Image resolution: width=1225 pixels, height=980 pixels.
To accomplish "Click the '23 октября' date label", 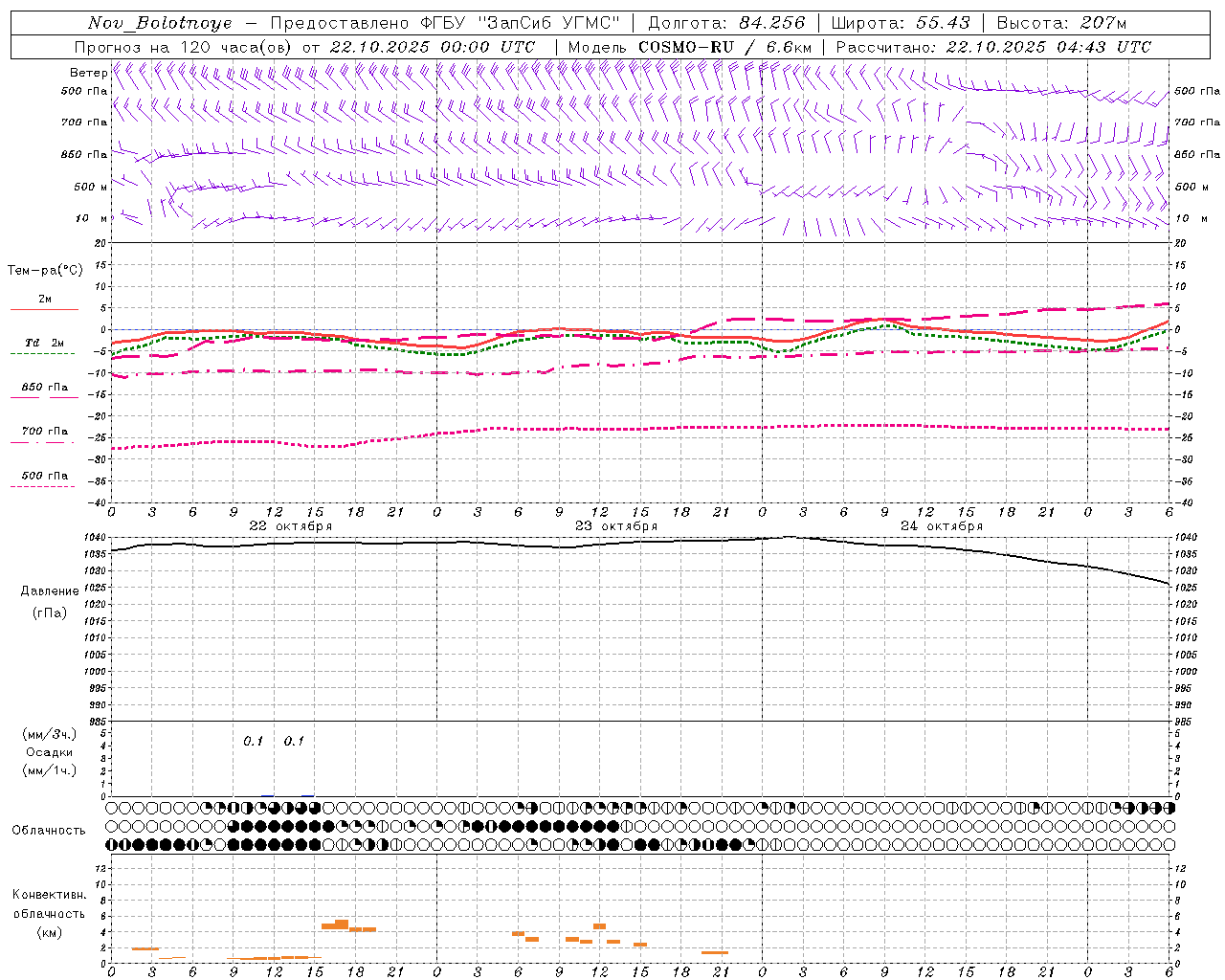I will tap(616, 526).
